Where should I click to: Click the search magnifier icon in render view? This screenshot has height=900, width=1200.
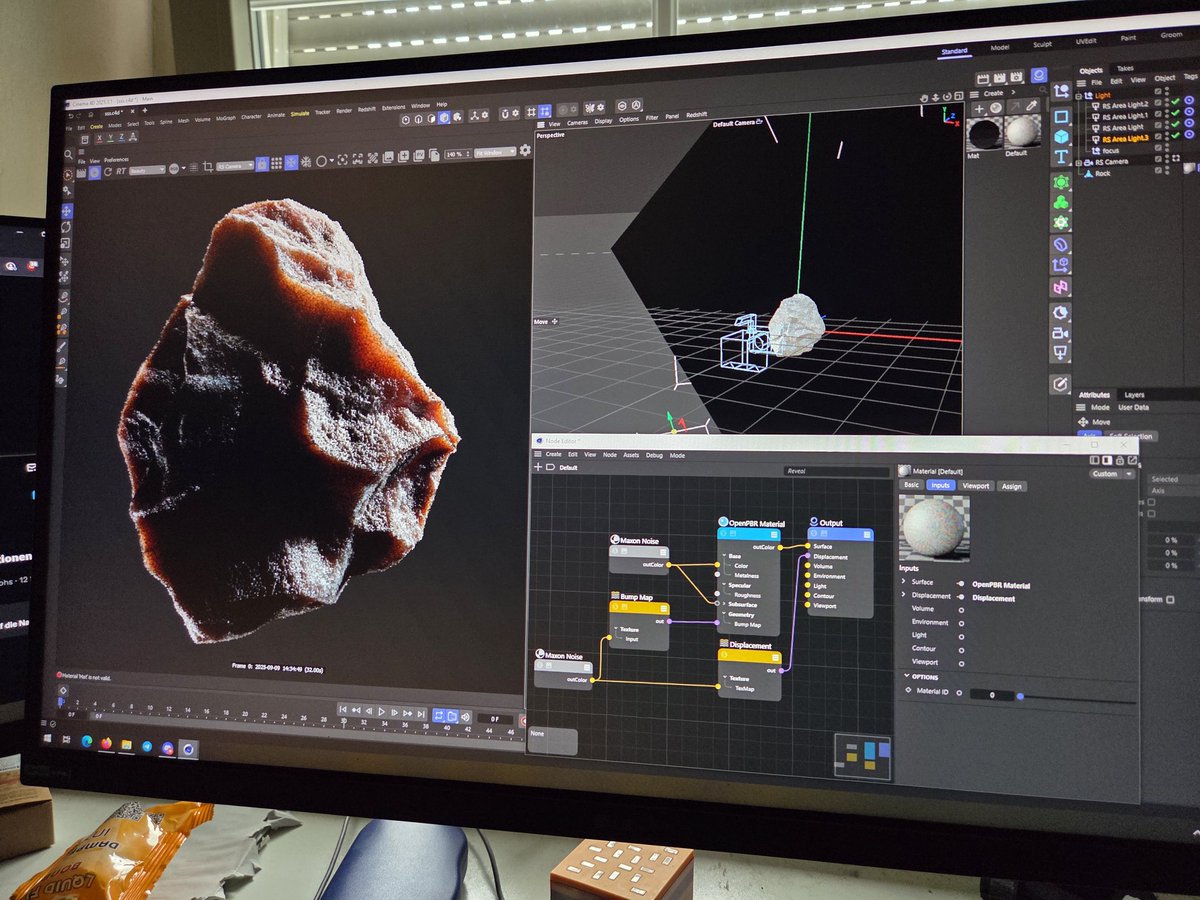[68, 154]
